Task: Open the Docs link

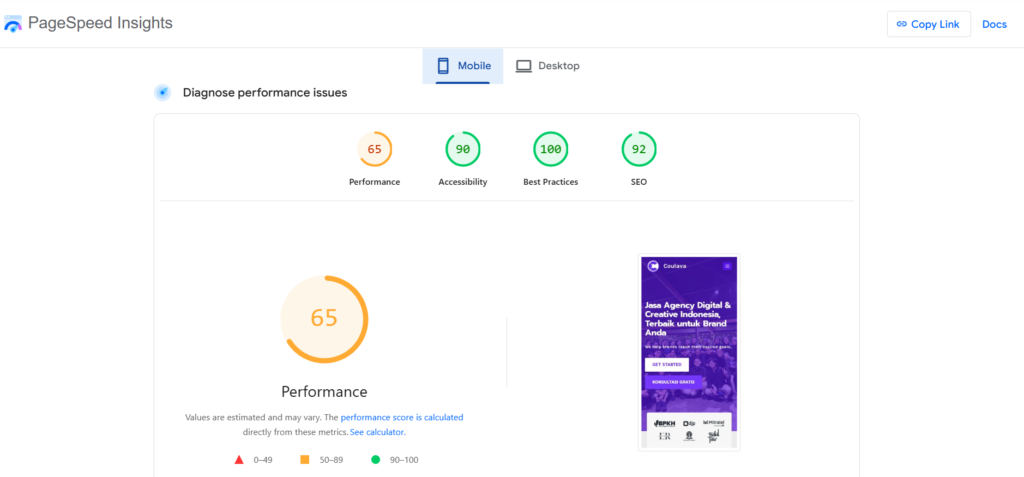Action: 995,24
